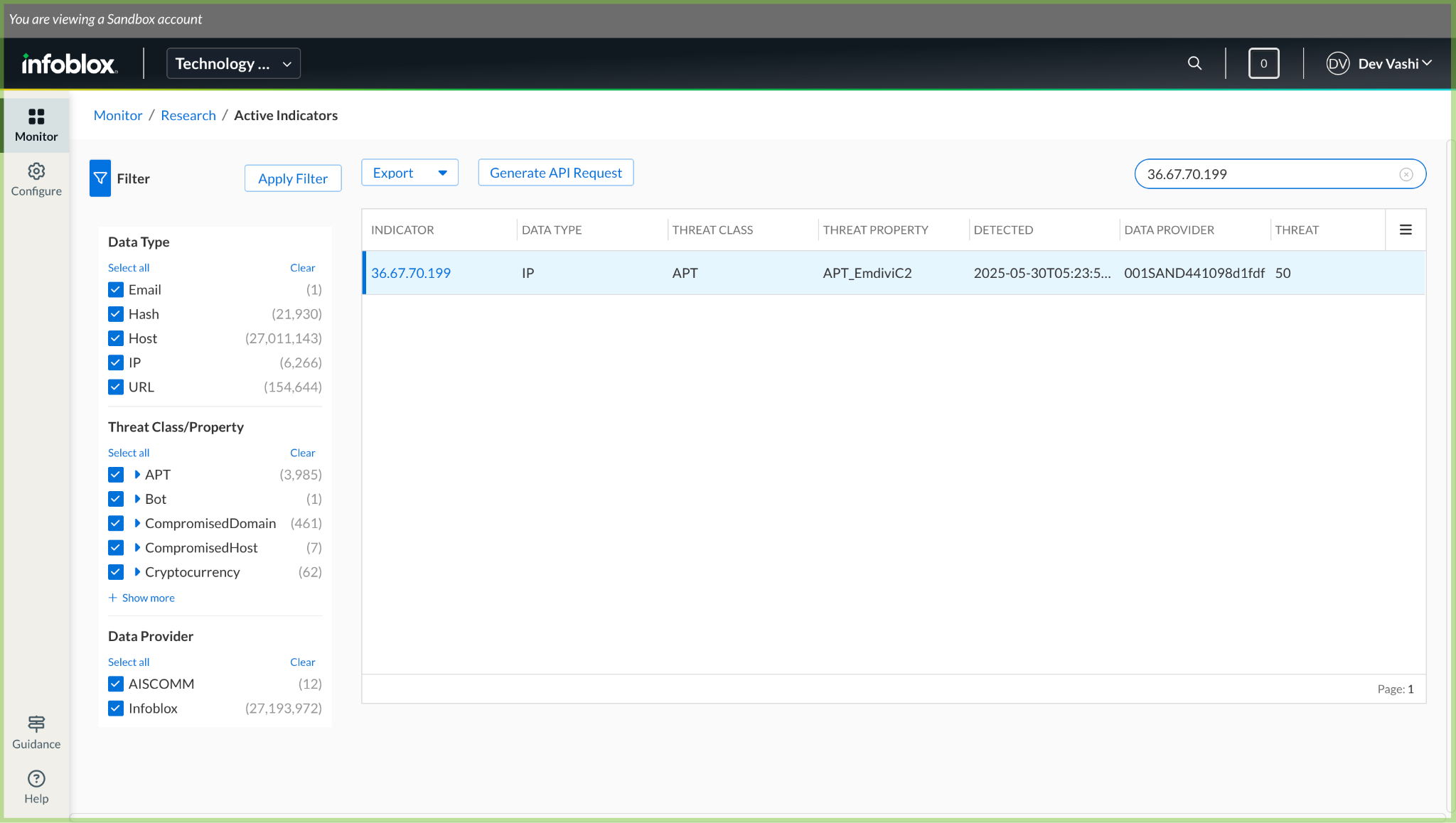
Task: Uncheck the APT threat class
Action: tap(116, 474)
